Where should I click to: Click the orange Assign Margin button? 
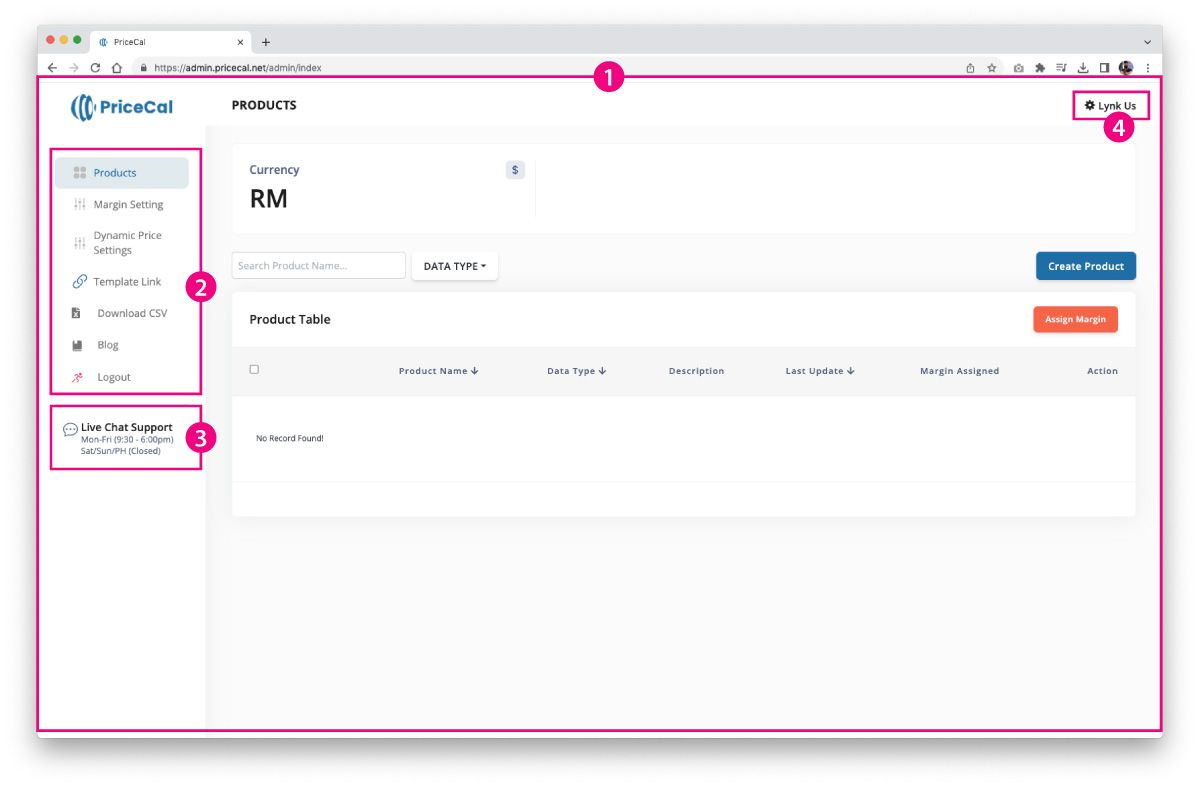1075,319
